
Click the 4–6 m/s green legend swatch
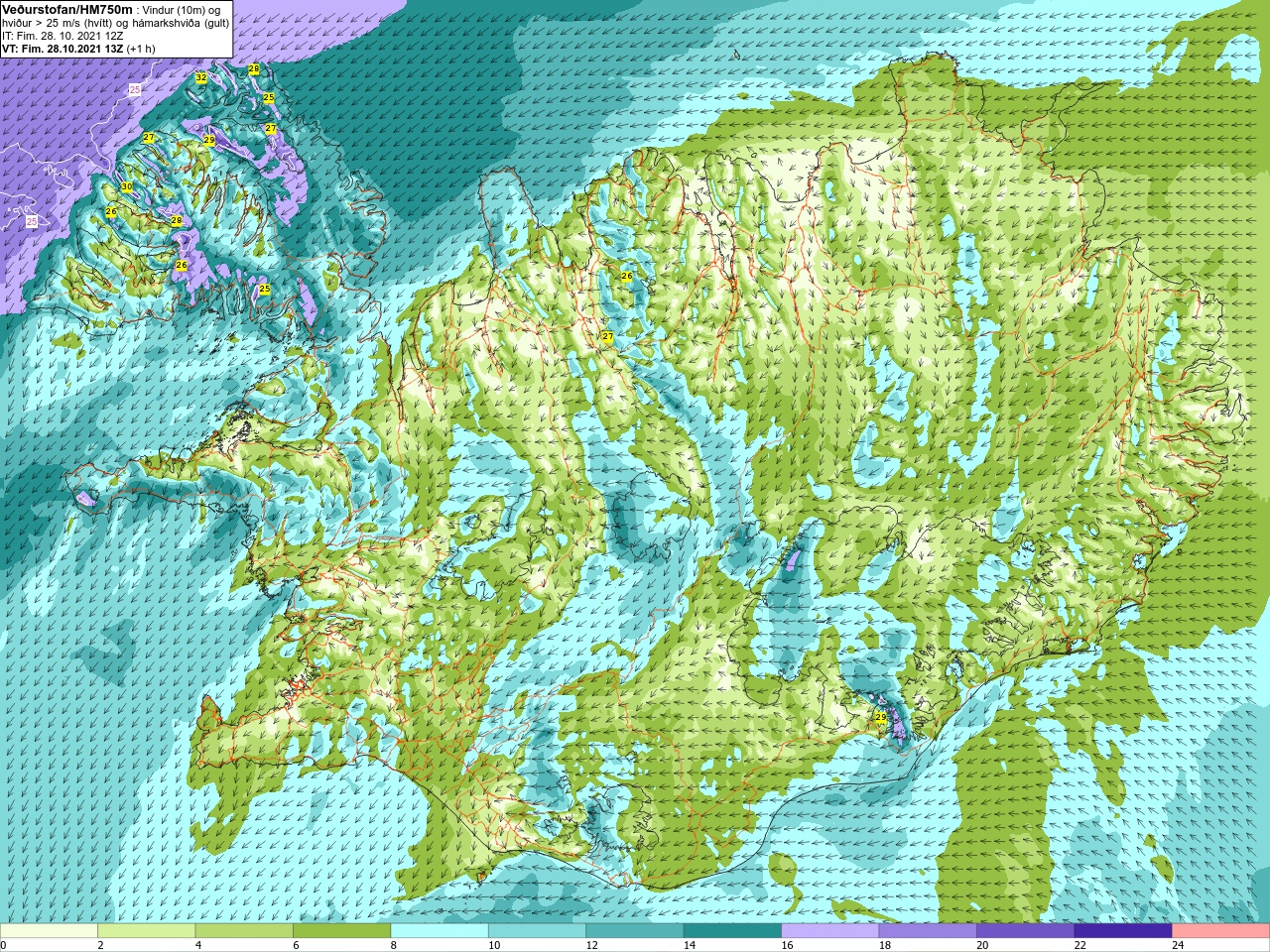tap(244, 931)
